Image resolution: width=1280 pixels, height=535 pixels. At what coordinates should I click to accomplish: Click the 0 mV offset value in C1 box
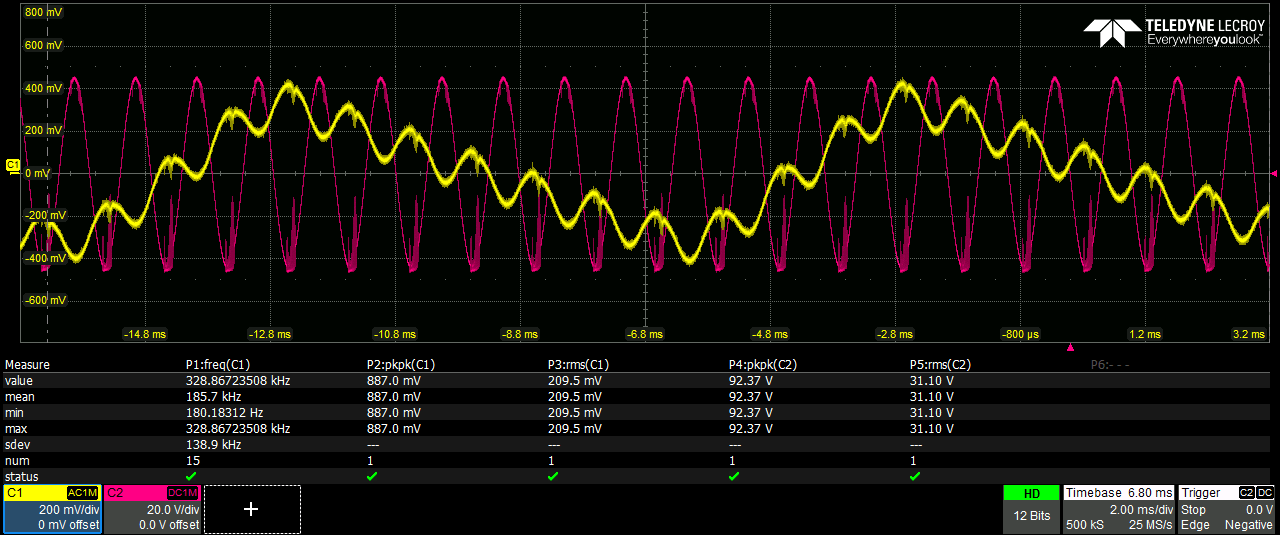69,525
